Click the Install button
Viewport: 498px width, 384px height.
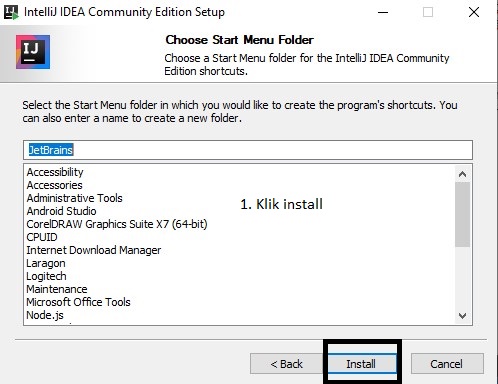[x=362, y=363]
